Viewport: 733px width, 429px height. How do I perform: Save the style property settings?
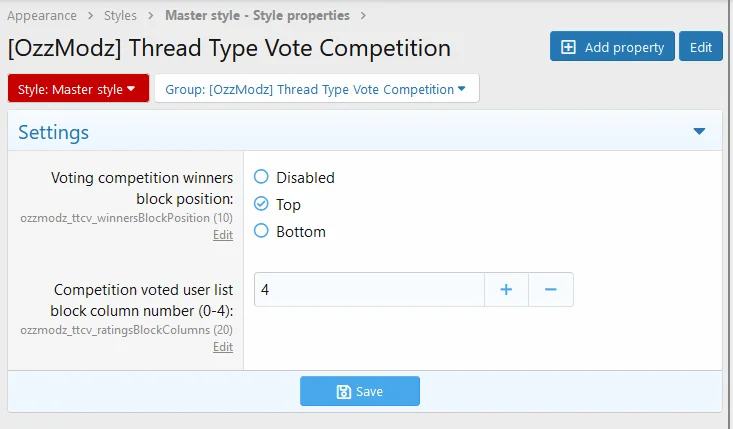(x=360, y=391)
